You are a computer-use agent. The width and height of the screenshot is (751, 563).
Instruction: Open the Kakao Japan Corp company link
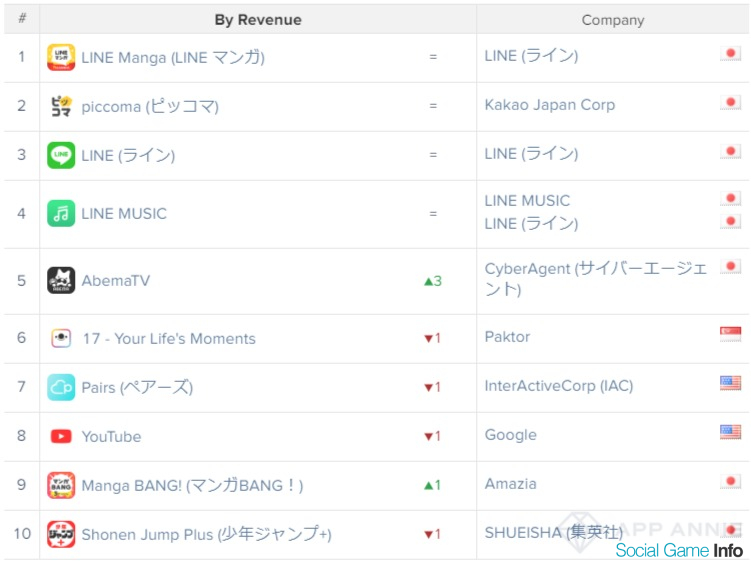pos(549,105)
